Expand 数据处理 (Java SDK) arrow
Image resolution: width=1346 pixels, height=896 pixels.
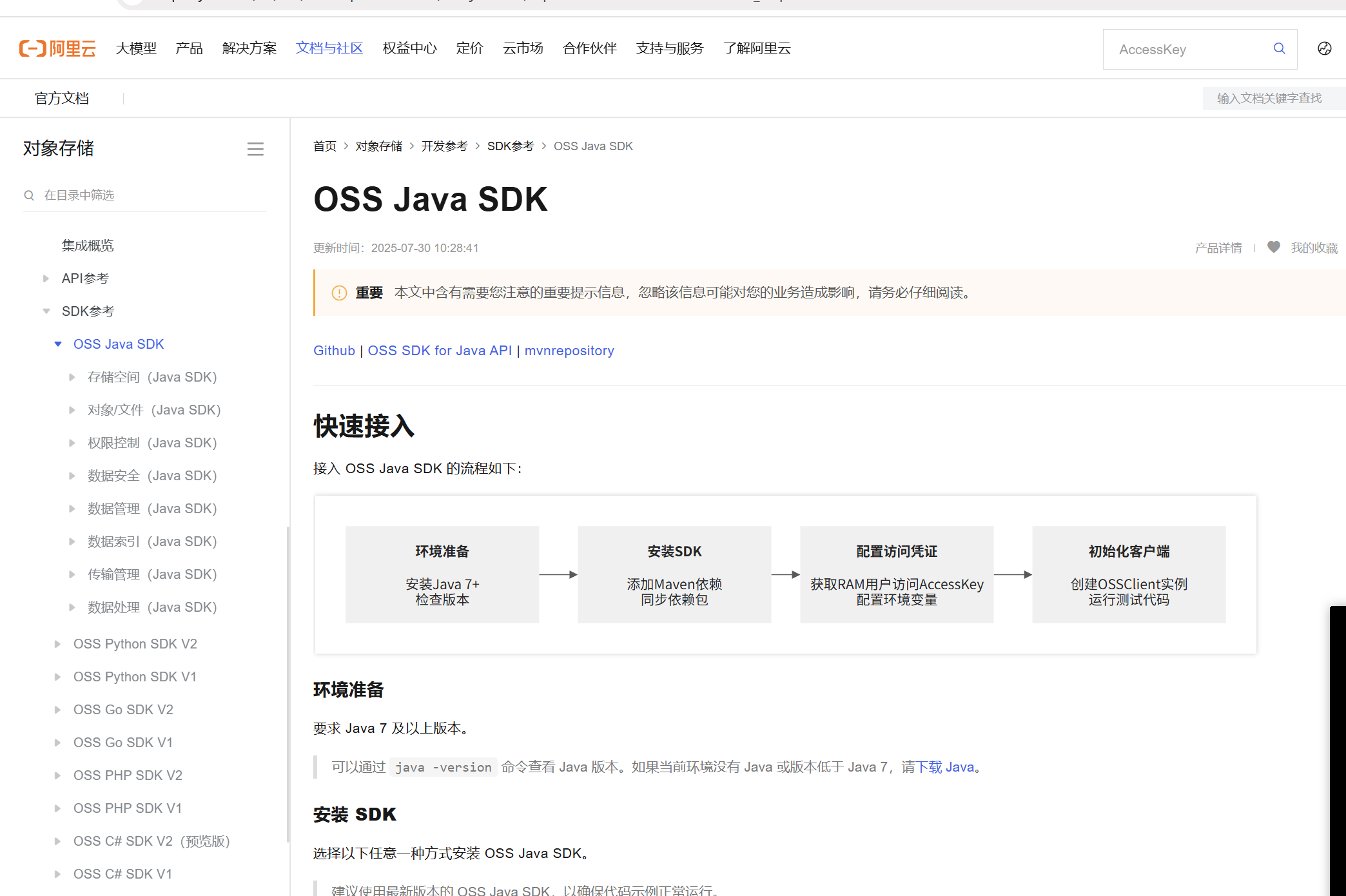click(72, 607)
